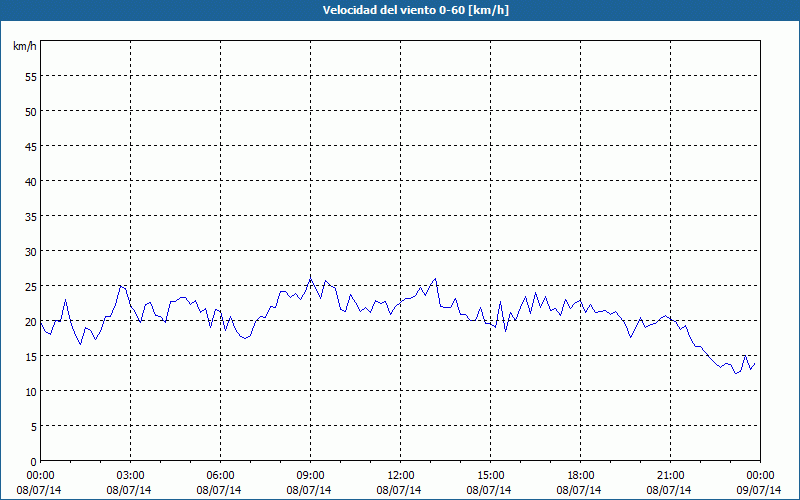Screen dimensions: 800x500
Task: Select the y-axis value 20
Action: (x=31, y=322)
